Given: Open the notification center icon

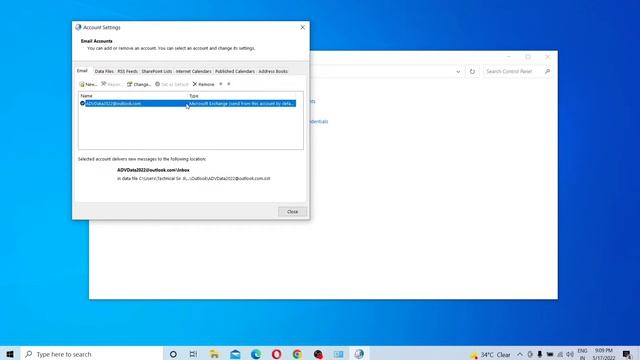Looking at the screenshot, I should (627, 354).
